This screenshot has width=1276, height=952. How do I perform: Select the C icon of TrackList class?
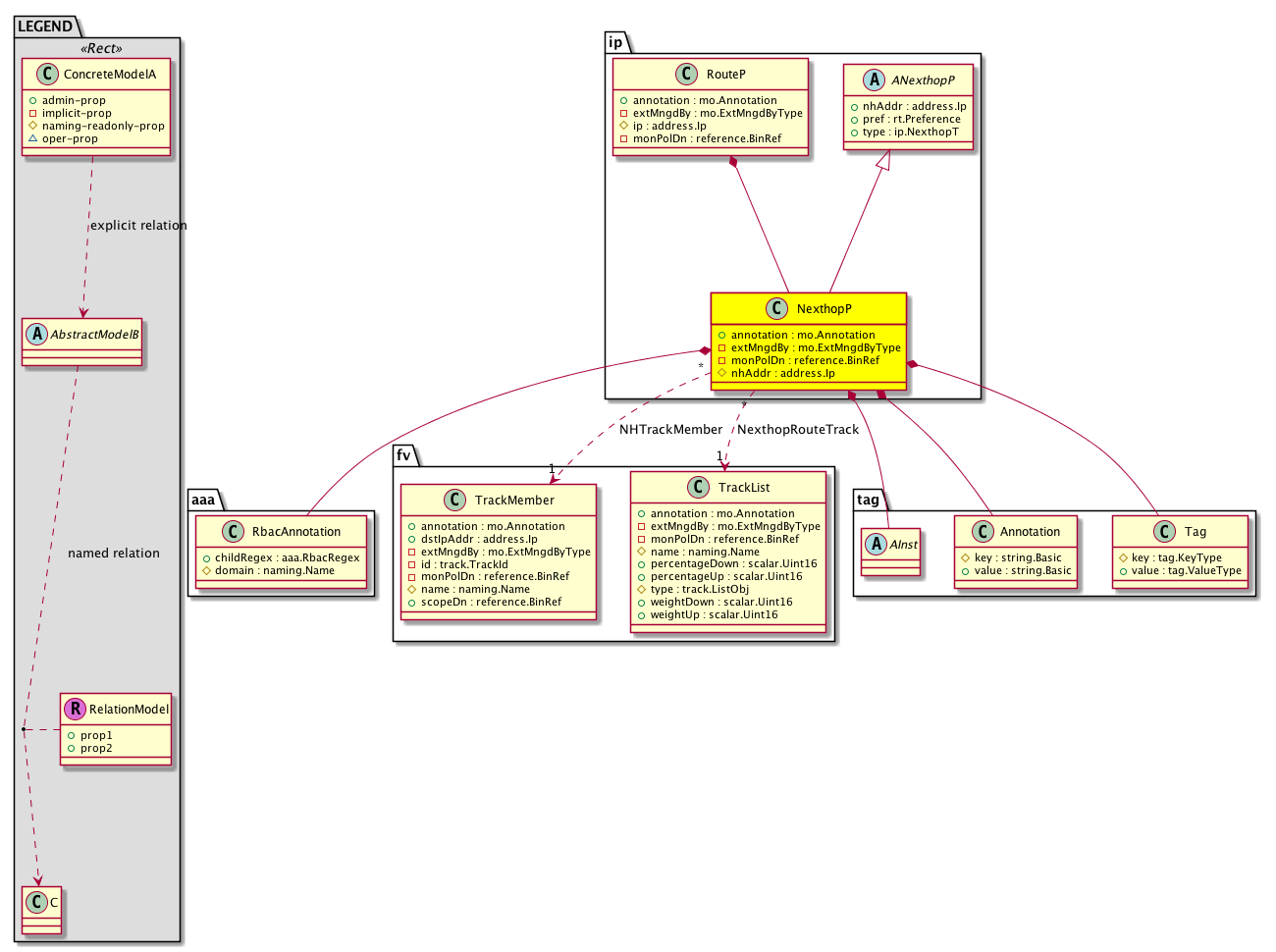[x=699, y=488]
